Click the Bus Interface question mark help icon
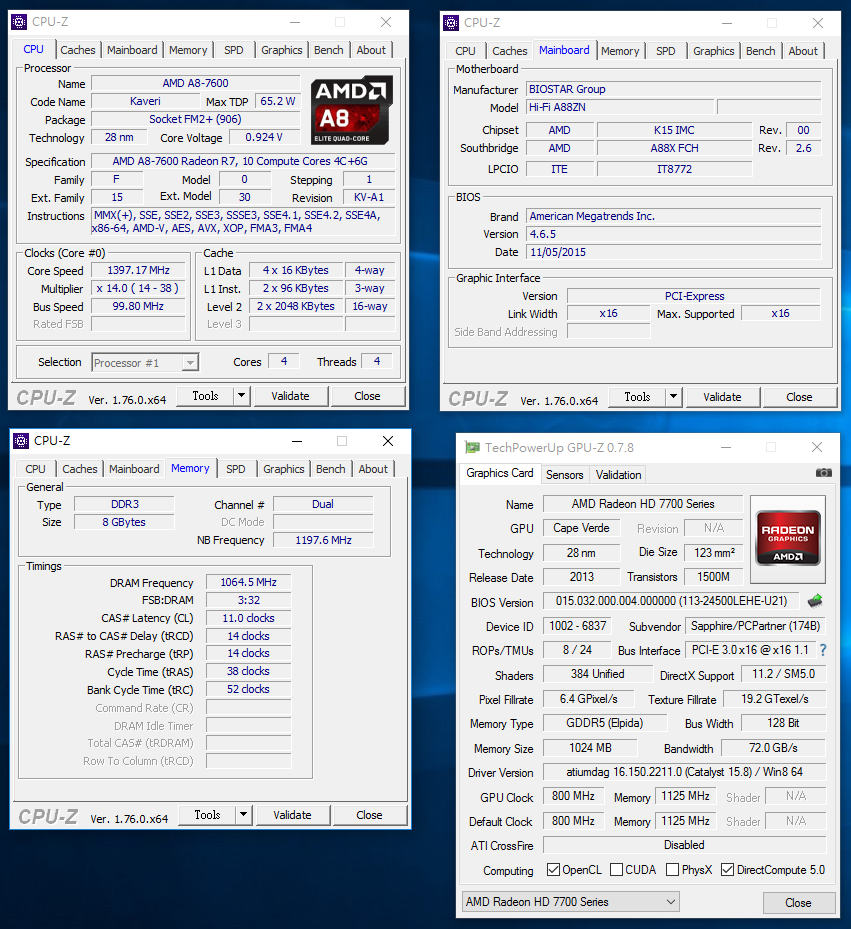This screenshot has width=851, height=929. pos(823,650)
